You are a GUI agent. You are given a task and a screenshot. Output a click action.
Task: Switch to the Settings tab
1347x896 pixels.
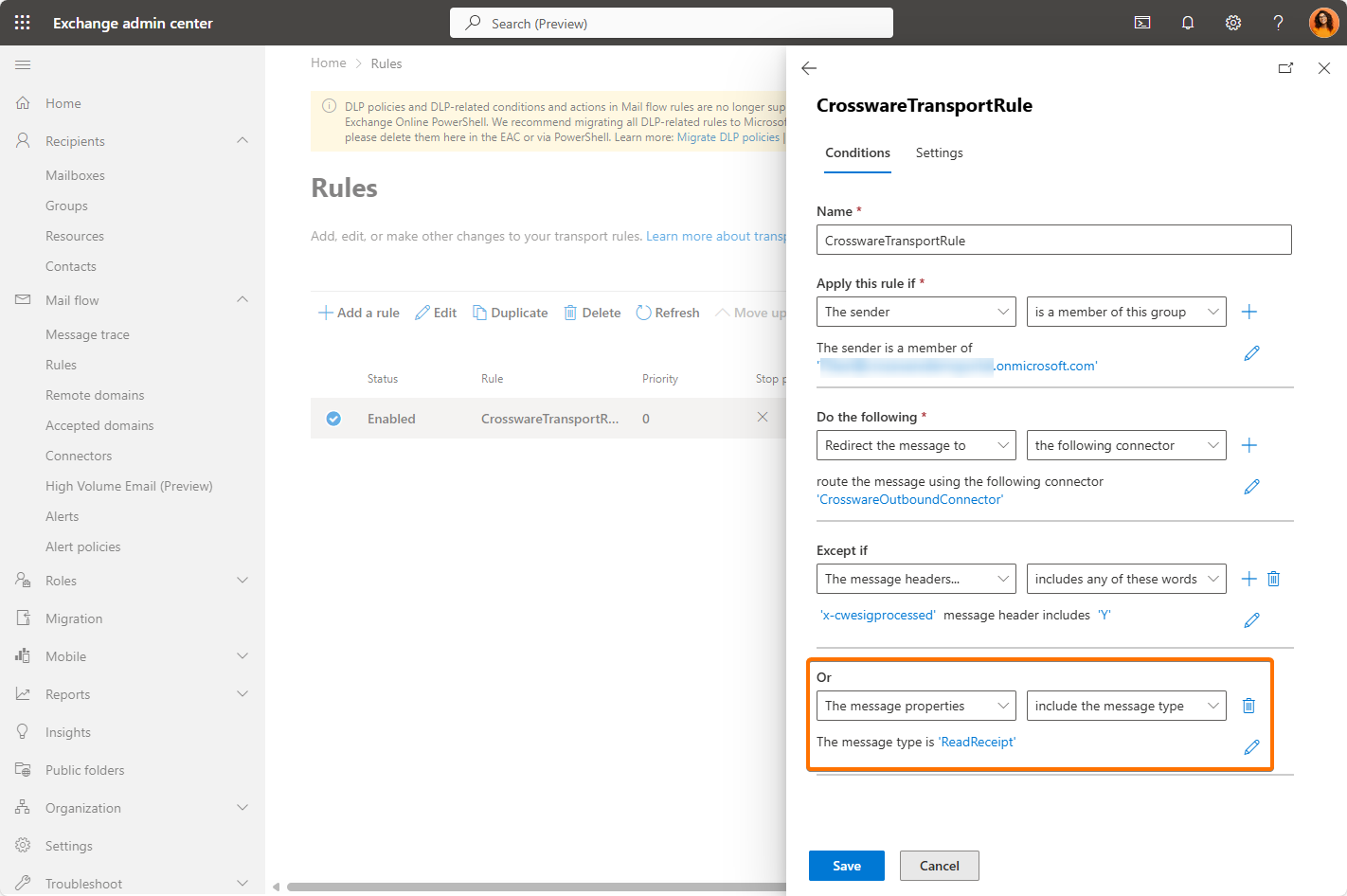(939, 152)
